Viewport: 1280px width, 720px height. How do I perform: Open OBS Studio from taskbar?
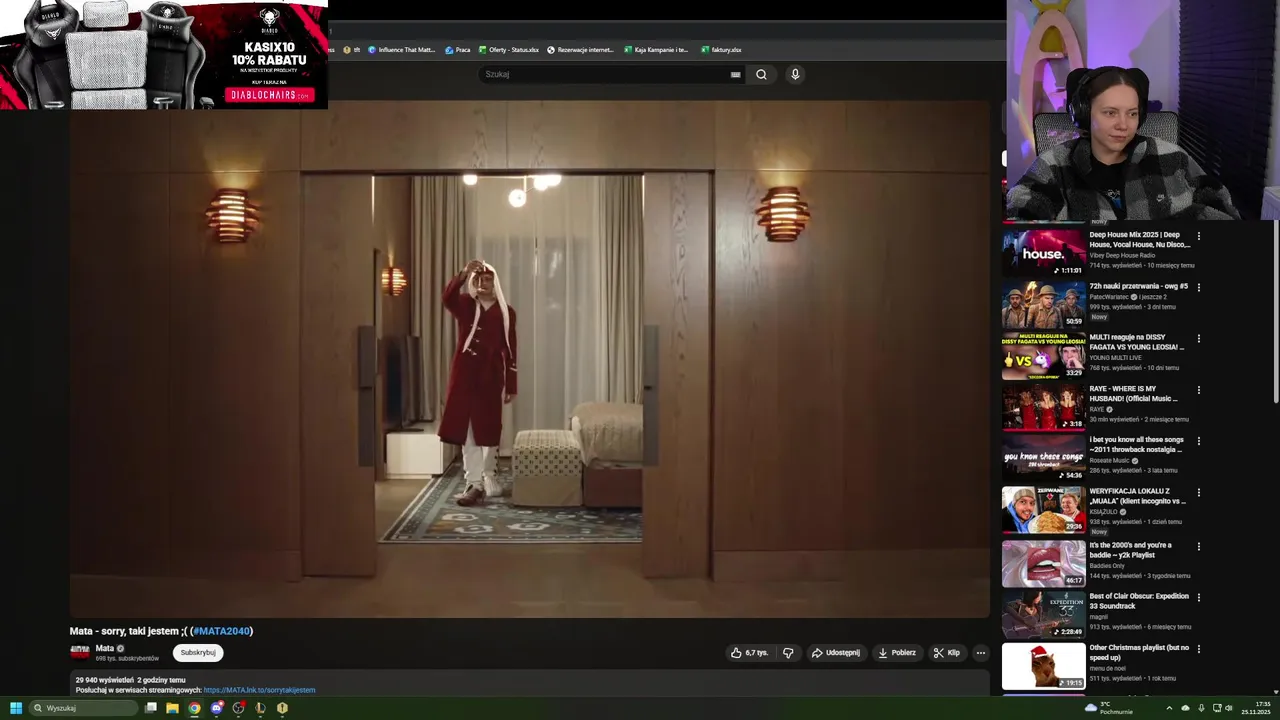click(x=238, y=708)
